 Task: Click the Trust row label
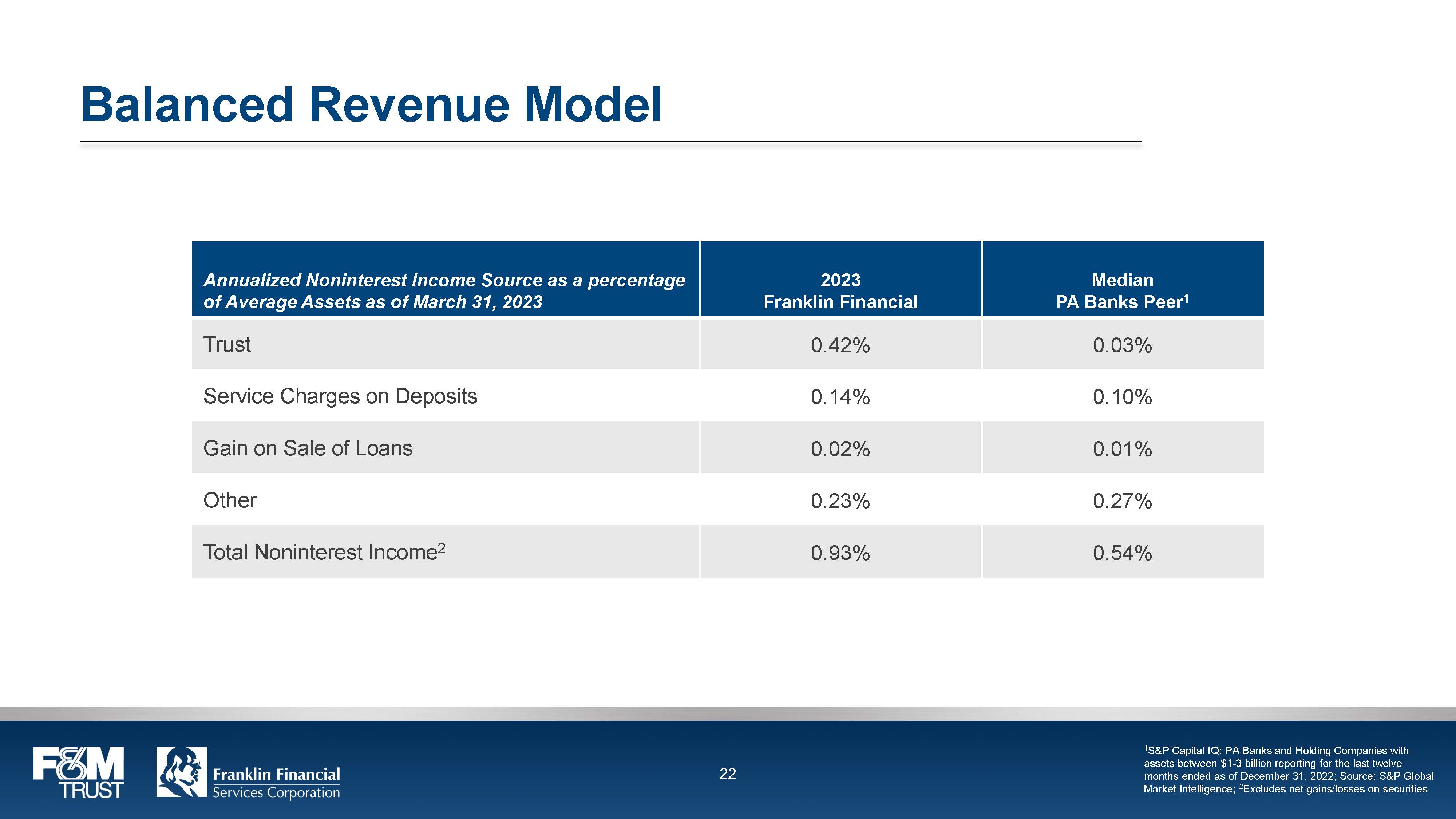click(x=227, y=344)
